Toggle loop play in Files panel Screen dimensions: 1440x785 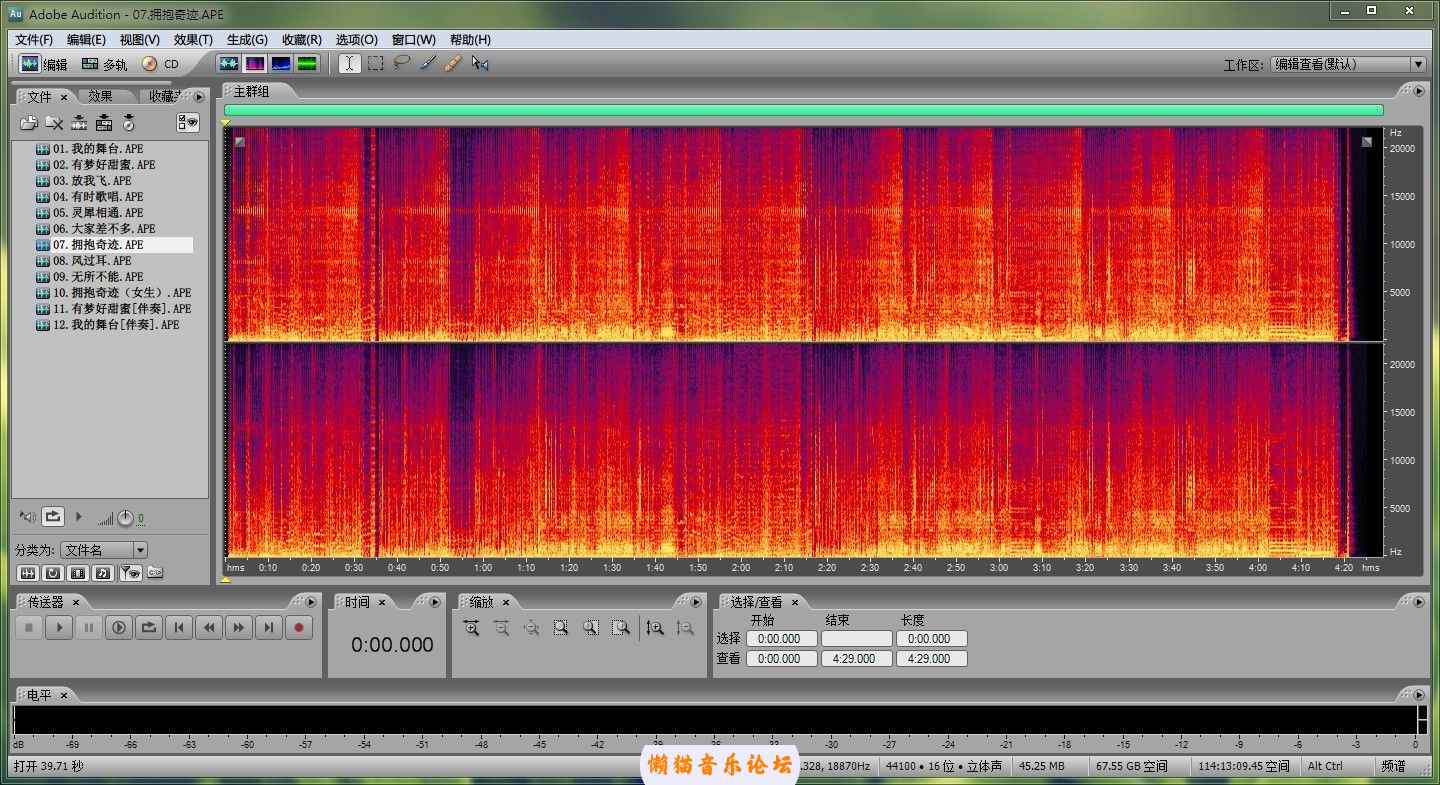pyautogui.click(x=53, y=517)
